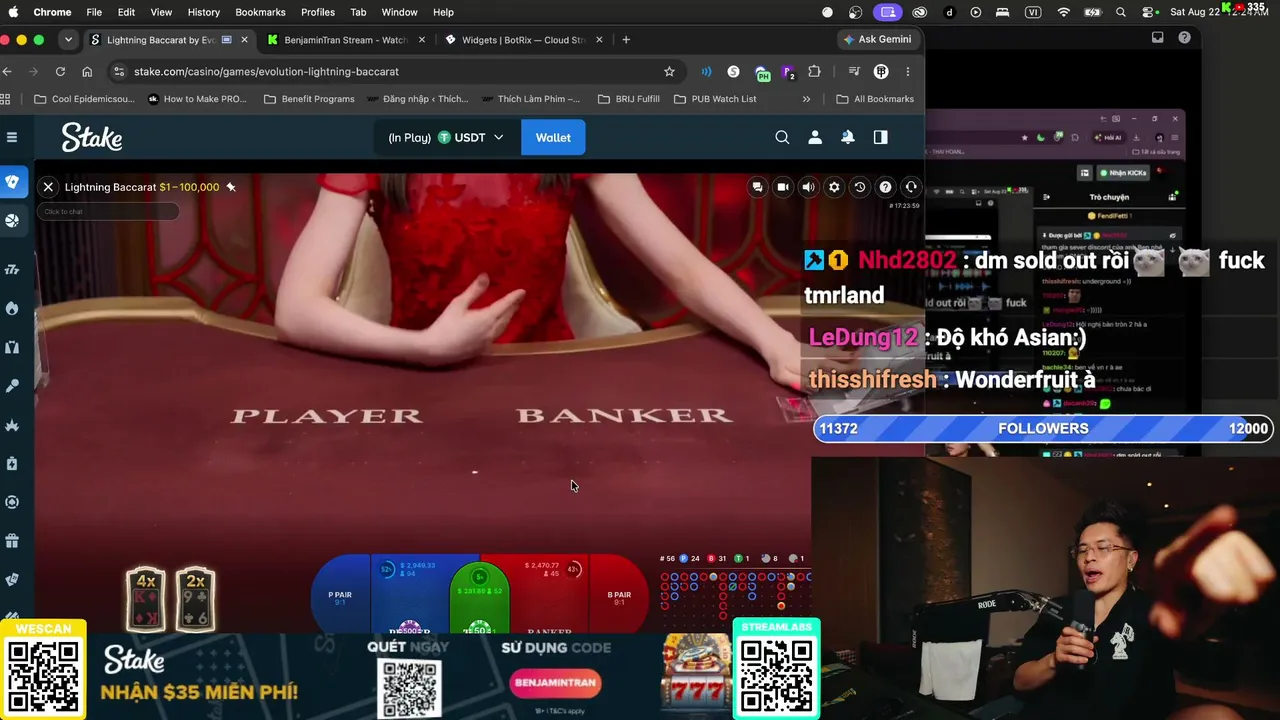The height and width of the screenshot is (720, 1280).
Task: Open a new browser tab
Action: [626, 40]
